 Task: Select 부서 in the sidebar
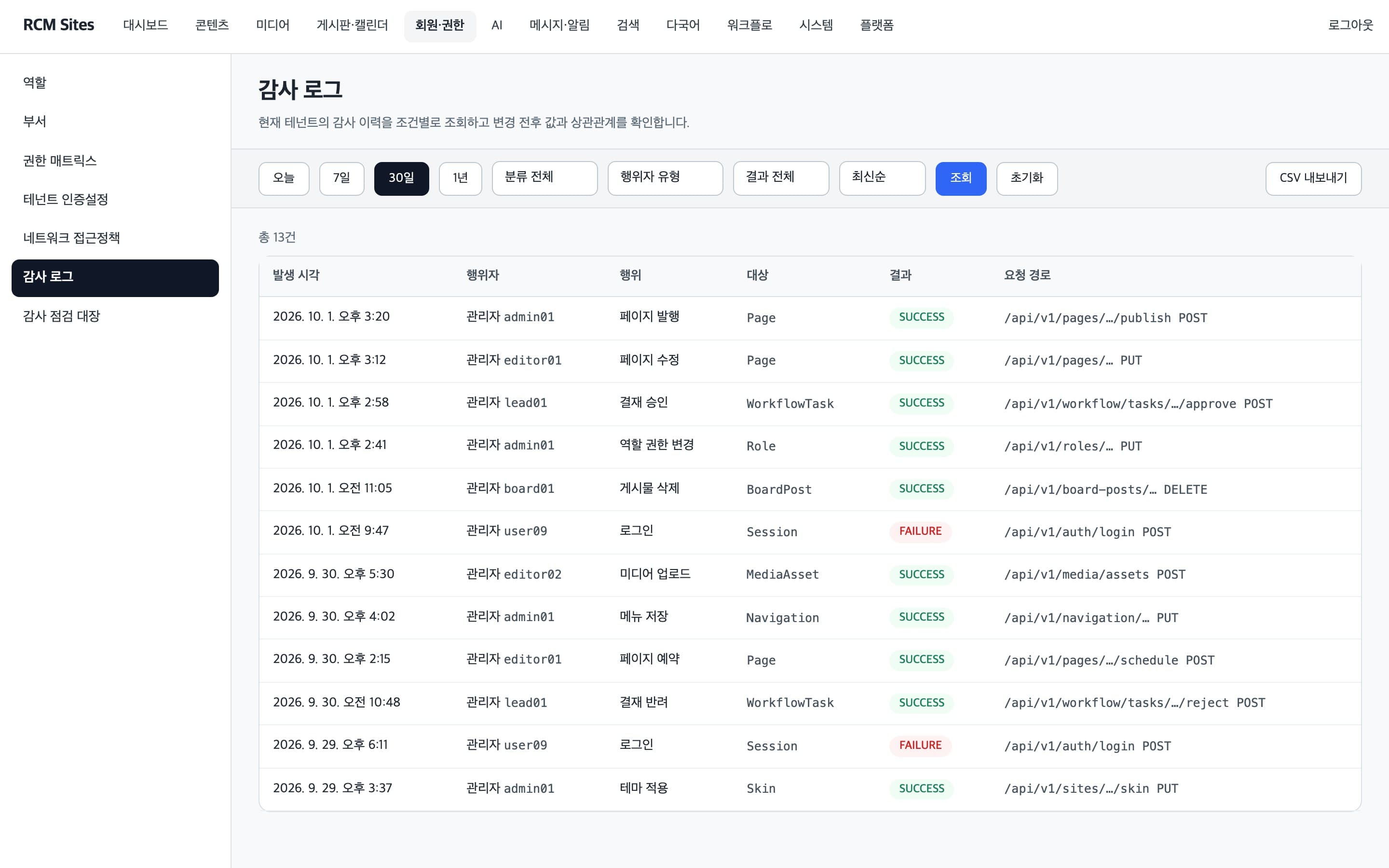115,122
